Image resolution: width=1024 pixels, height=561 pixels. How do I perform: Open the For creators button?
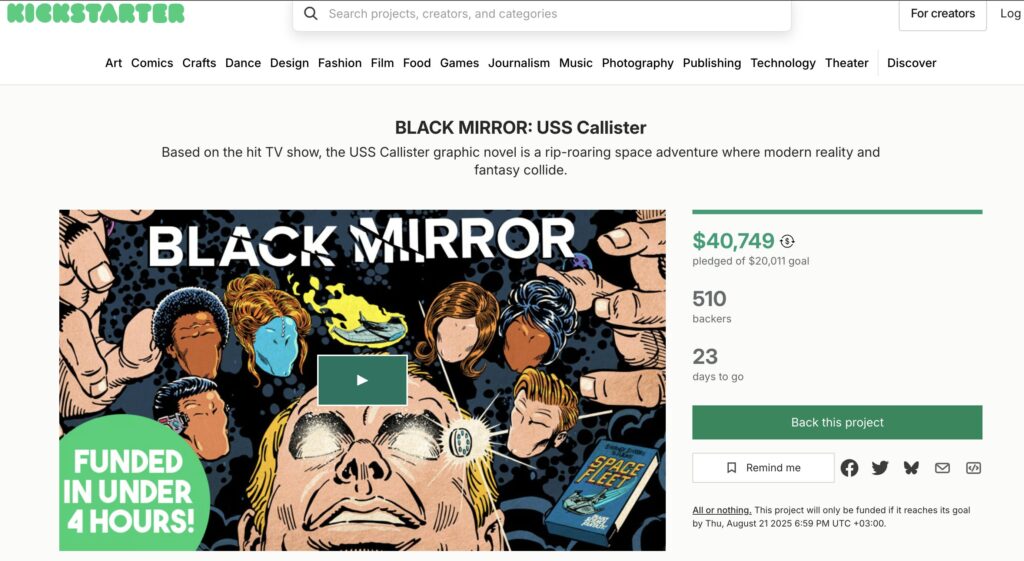[x=942, y=14]
